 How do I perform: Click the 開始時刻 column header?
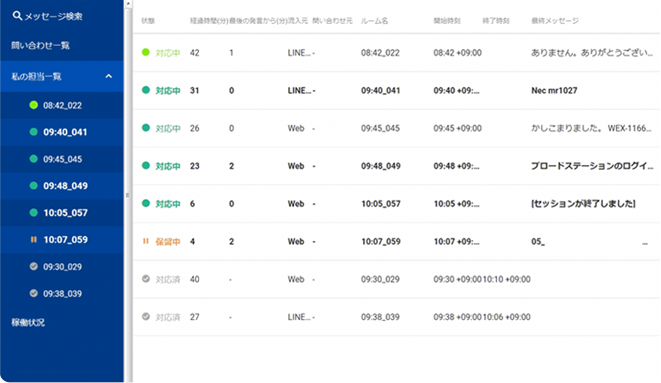447,21
